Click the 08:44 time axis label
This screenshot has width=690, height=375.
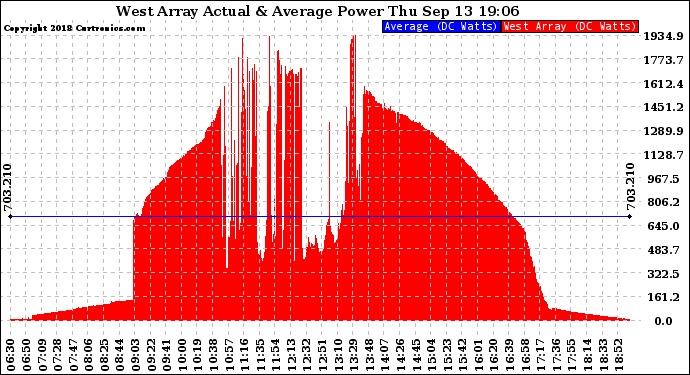click(x=120, y=354)
